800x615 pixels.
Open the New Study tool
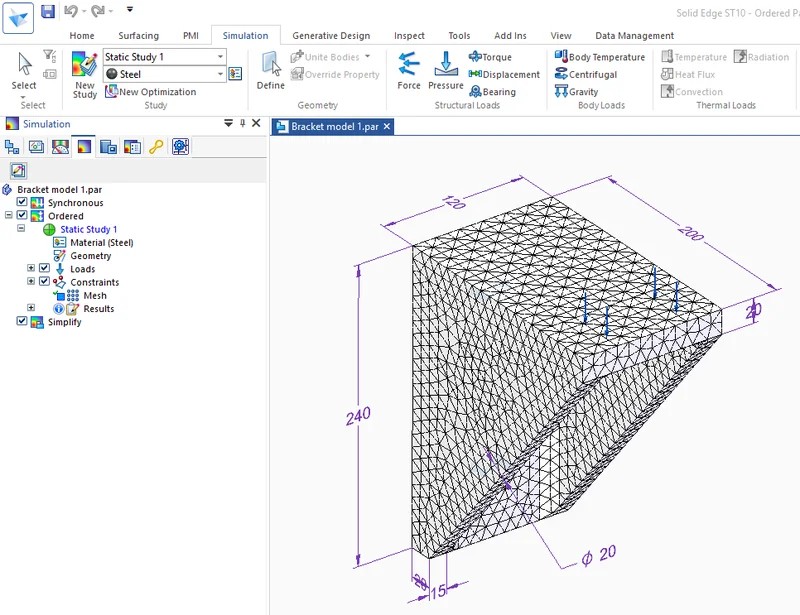coord(83,74)
